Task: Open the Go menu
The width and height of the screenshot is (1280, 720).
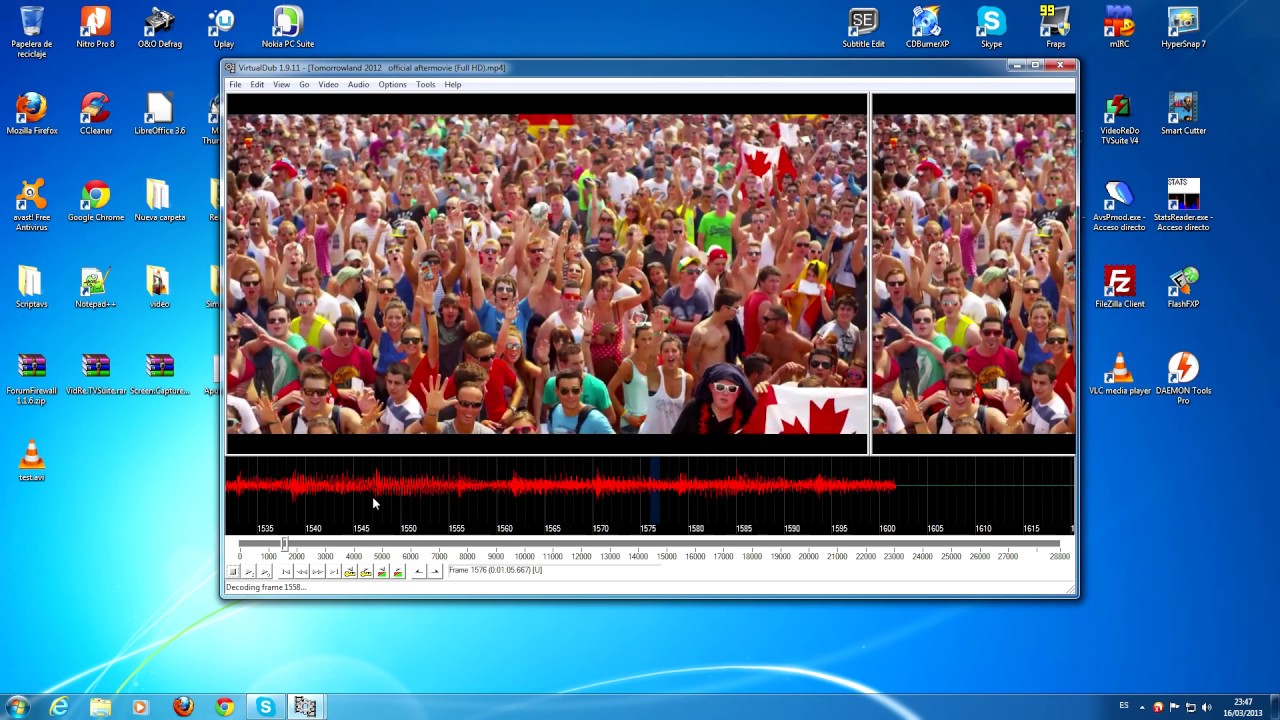Action: click(x=304, y=85)
